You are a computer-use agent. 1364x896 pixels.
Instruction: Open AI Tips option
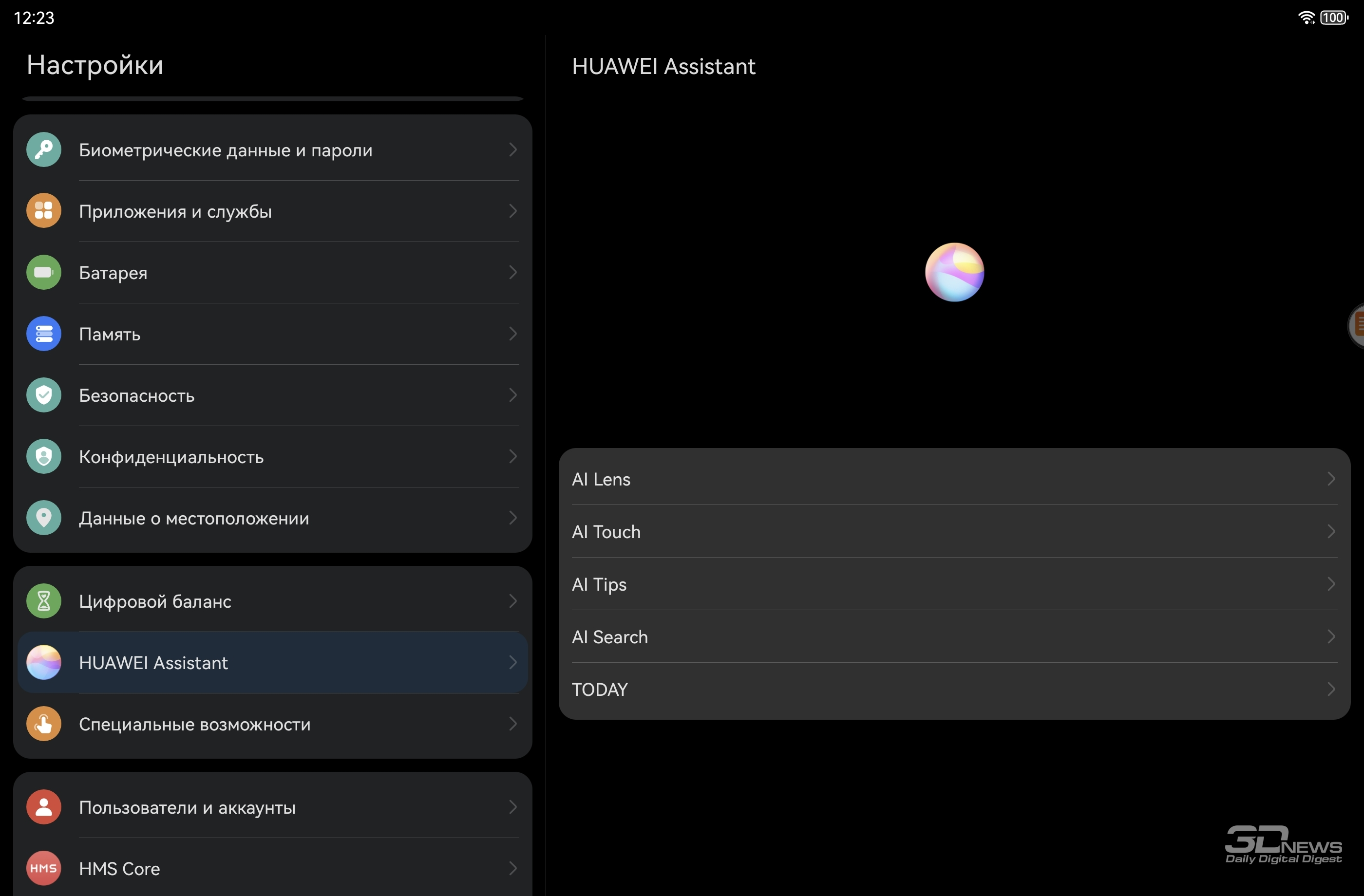(x=954, y=584)
